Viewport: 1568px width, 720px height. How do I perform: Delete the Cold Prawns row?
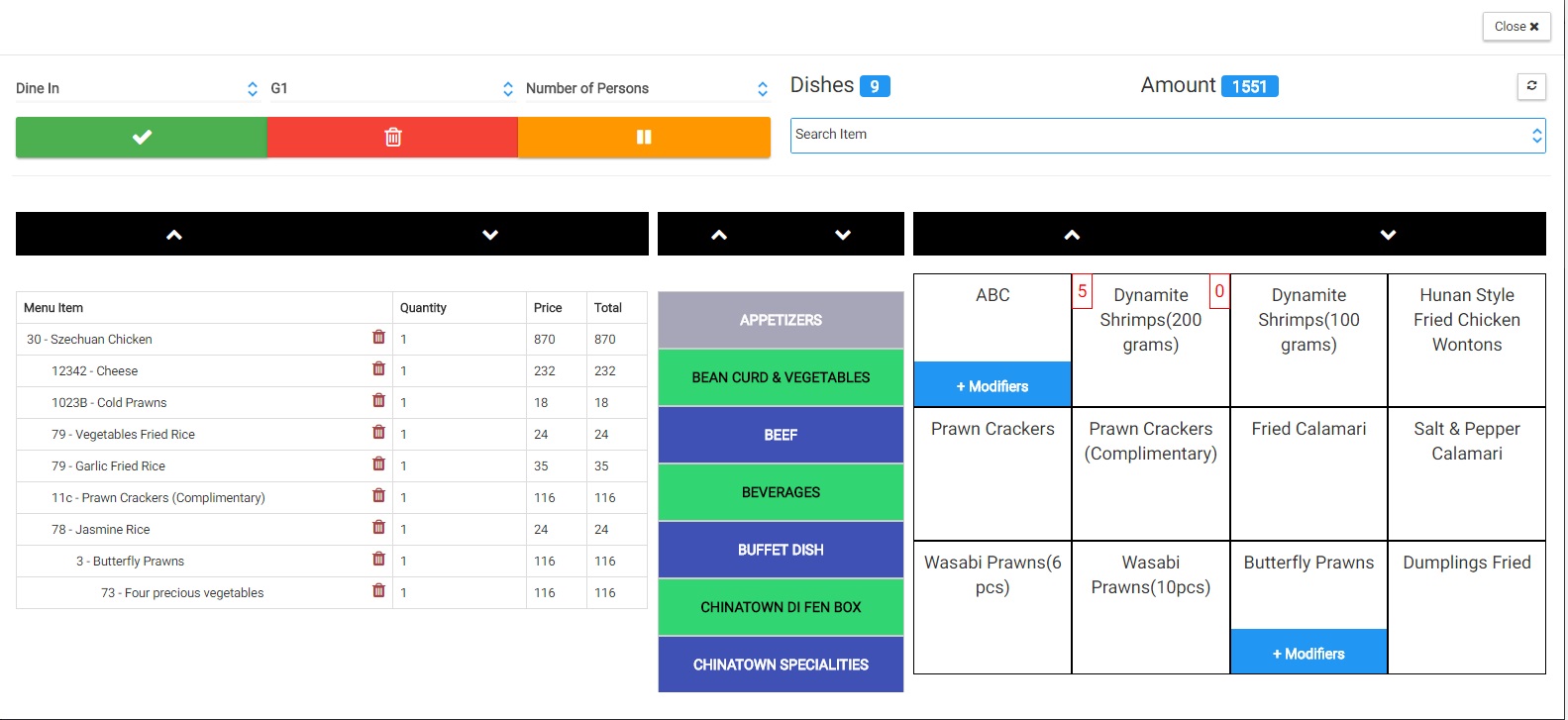point(378,401)
